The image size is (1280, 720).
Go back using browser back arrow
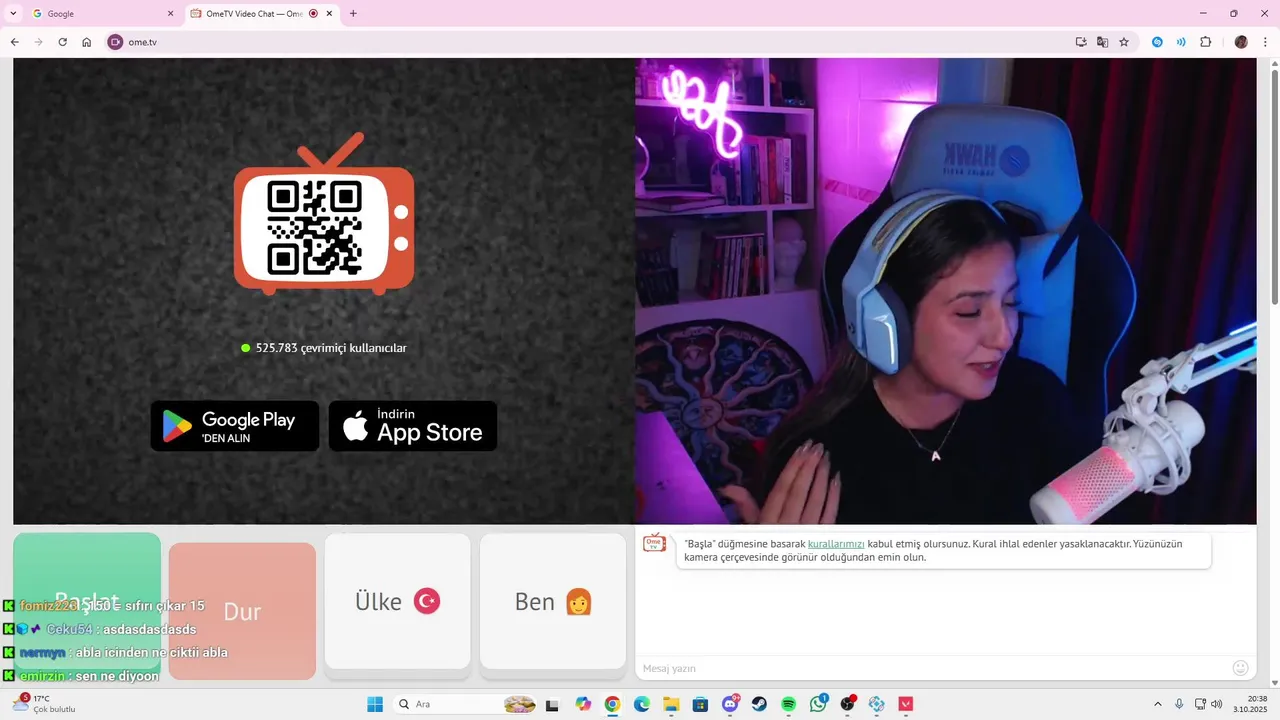[x=14, y=42]
